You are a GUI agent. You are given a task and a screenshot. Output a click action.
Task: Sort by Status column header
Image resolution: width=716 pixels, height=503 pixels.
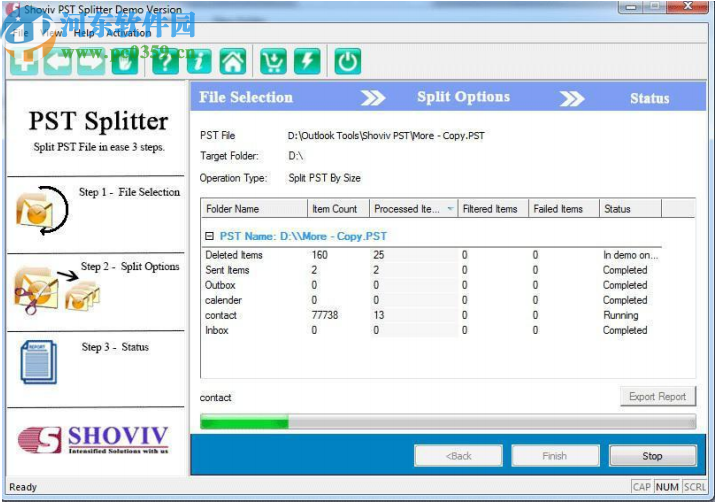pos(630,209)
